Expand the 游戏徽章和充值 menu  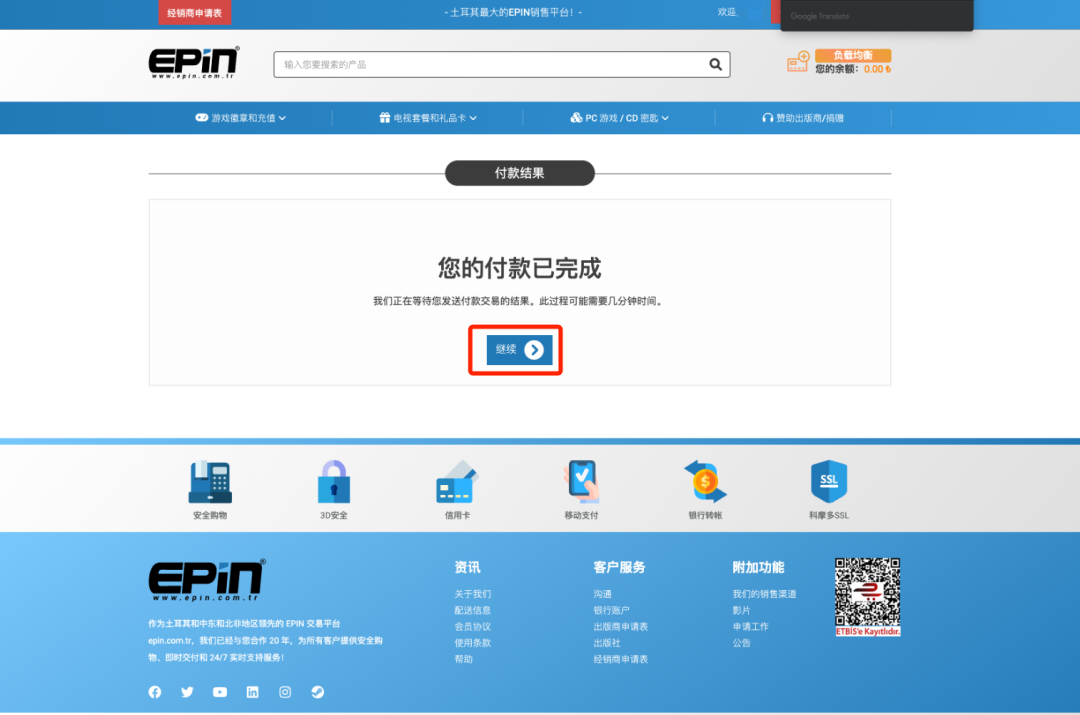point(240,118)
